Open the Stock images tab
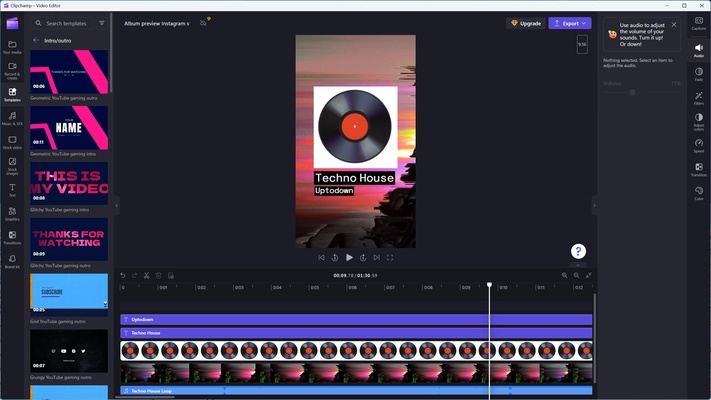Image resolution: width=711 pixels, height=400 pixels. point(12,166)
